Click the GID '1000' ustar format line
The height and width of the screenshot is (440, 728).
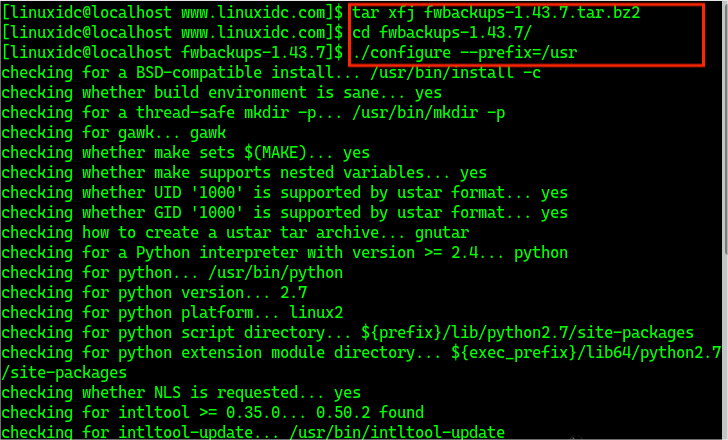pos(284,212)
